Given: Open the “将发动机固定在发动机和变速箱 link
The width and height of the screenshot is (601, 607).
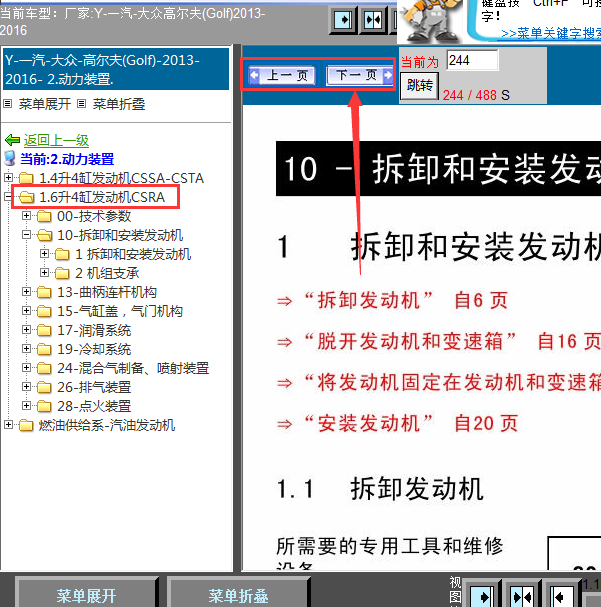Looking at the screenshot, I should pos(439,382).
